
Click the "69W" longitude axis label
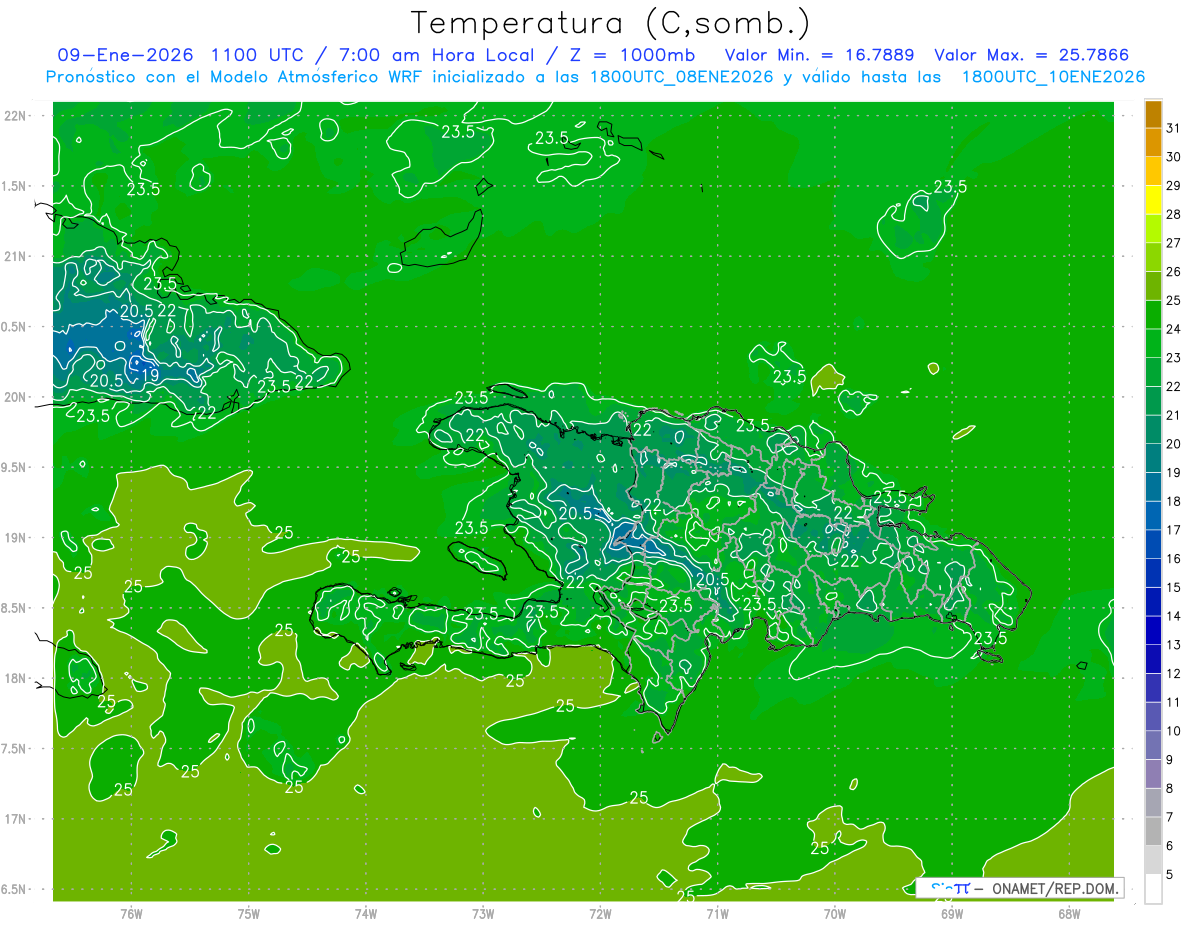click(x=952, y=913)
